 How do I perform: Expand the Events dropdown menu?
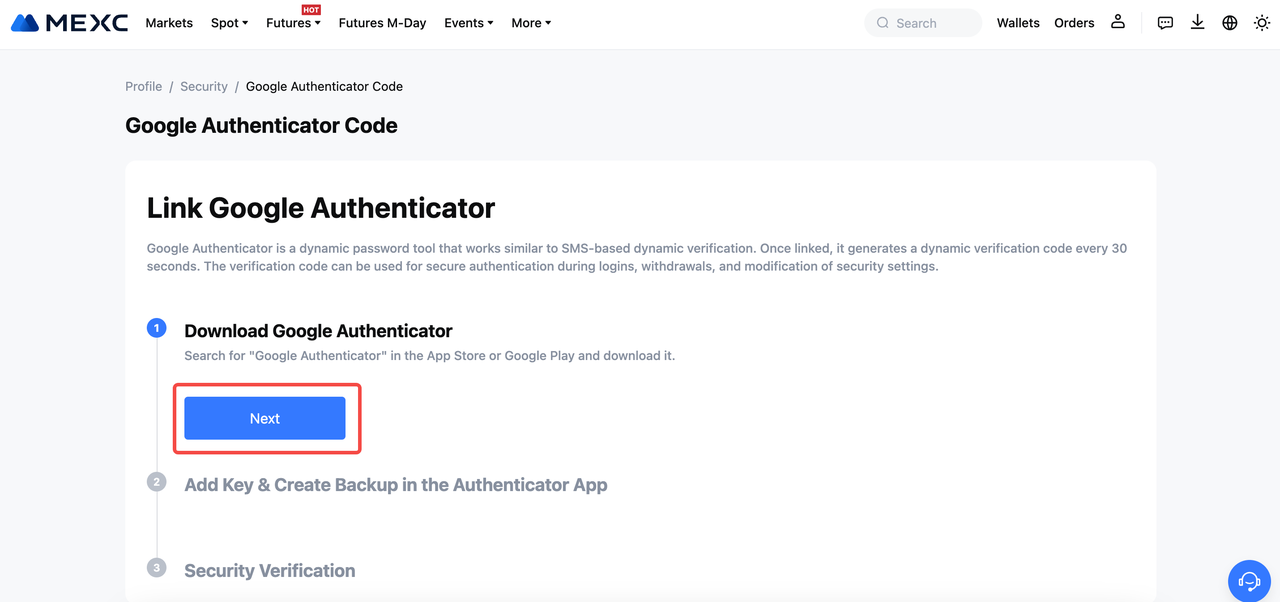coord(468,23)
